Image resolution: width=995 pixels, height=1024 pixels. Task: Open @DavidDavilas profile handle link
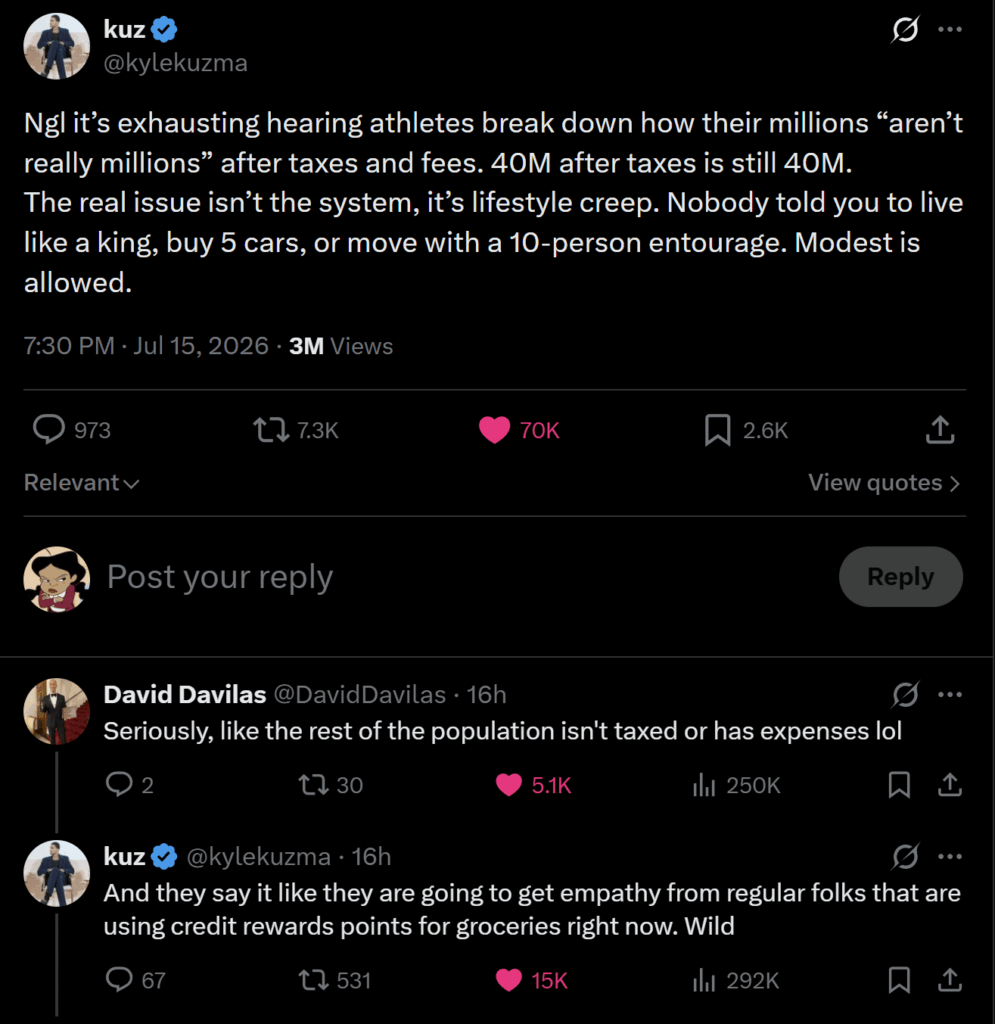coord(359,694)
